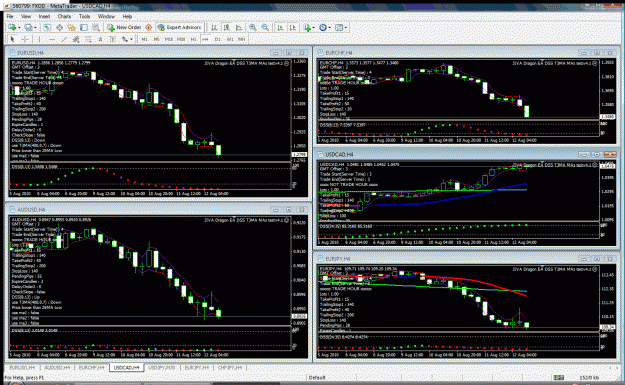Expand the Indicators dropdown arrow
This screenshot has width=625, height=385.
[x=314, y=28]
